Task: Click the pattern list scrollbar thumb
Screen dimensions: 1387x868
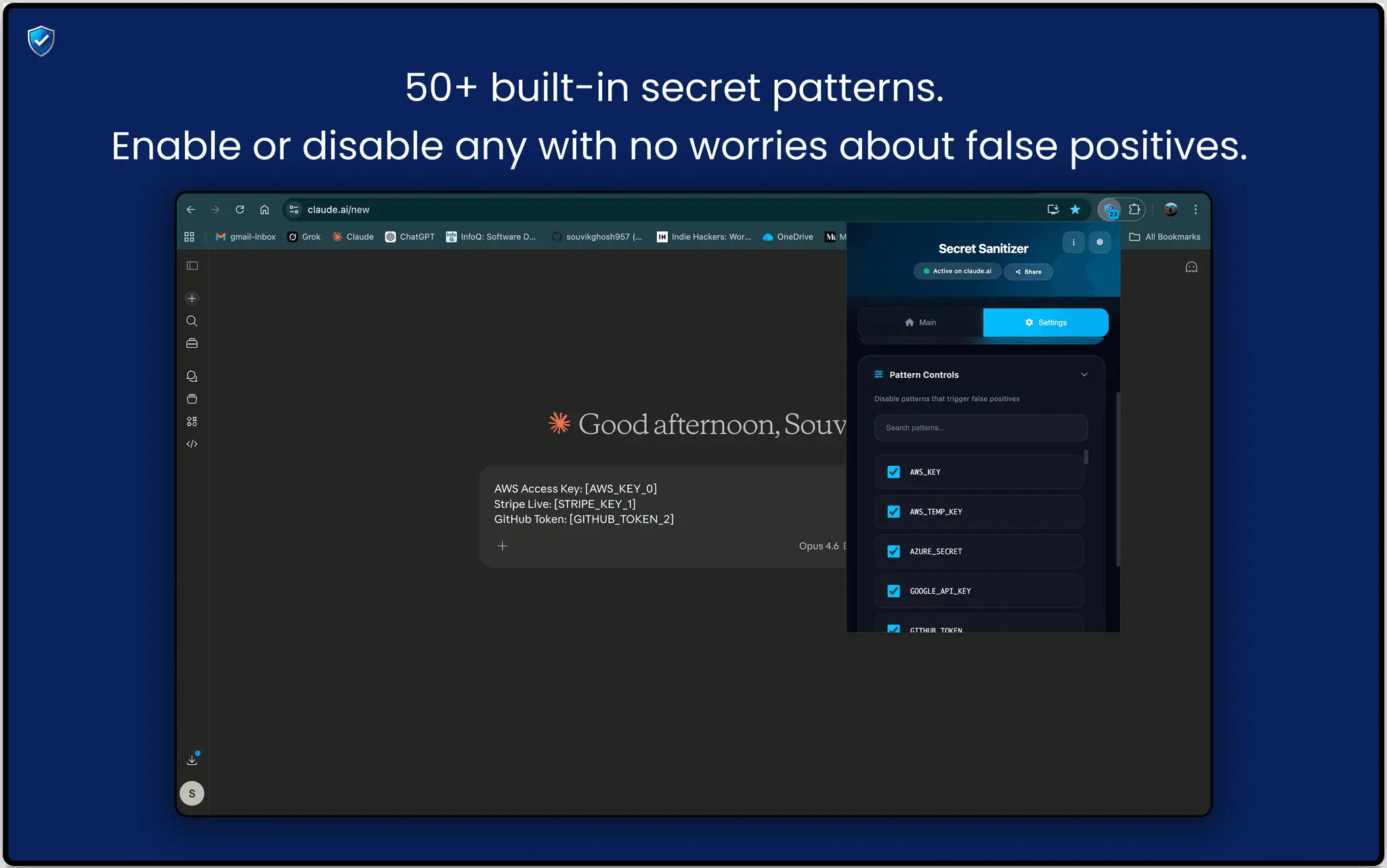Action: (x=1086, y=458)
